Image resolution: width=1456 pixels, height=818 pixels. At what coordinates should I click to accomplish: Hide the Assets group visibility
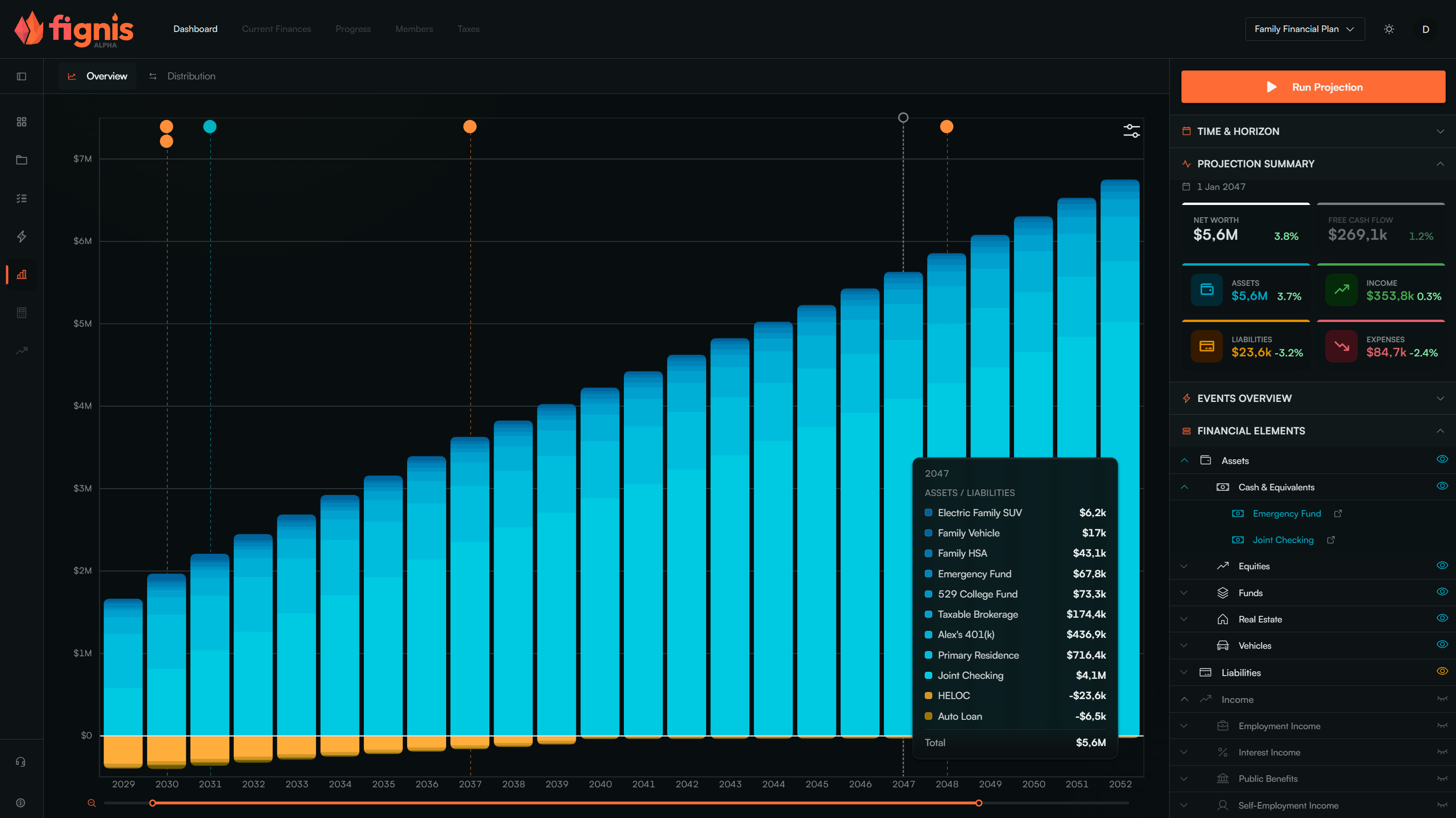pos(1442,459)
